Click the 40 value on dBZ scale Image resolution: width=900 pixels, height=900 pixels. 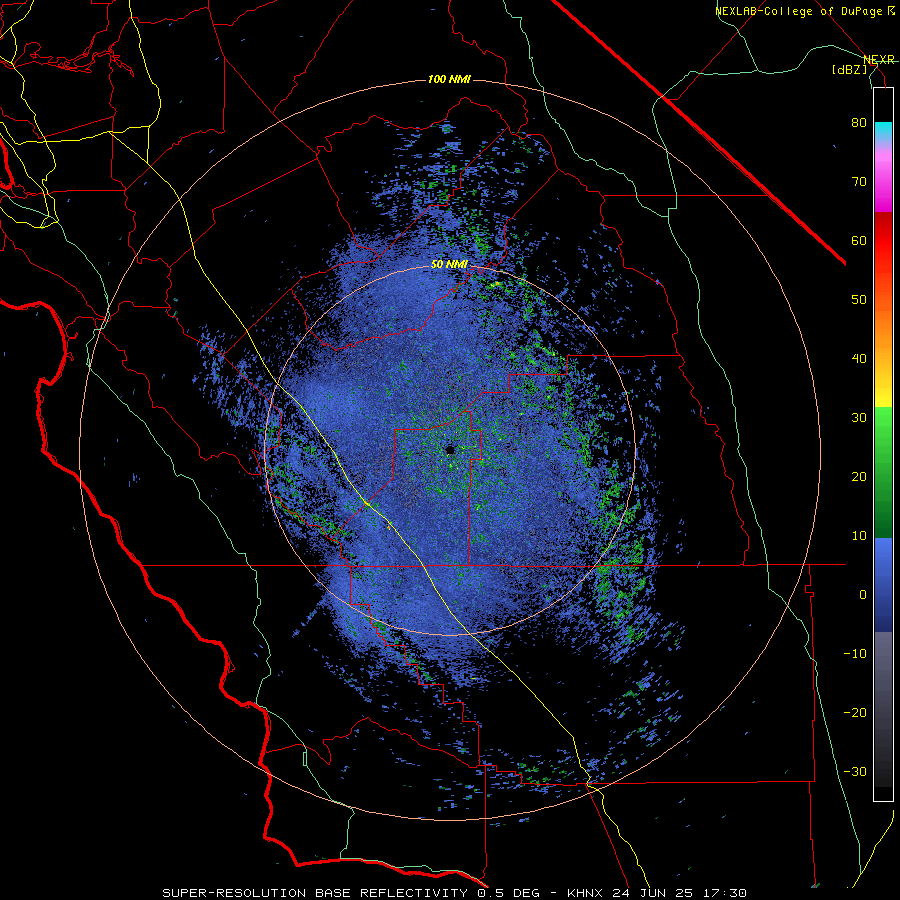click(x=859, y=358)
